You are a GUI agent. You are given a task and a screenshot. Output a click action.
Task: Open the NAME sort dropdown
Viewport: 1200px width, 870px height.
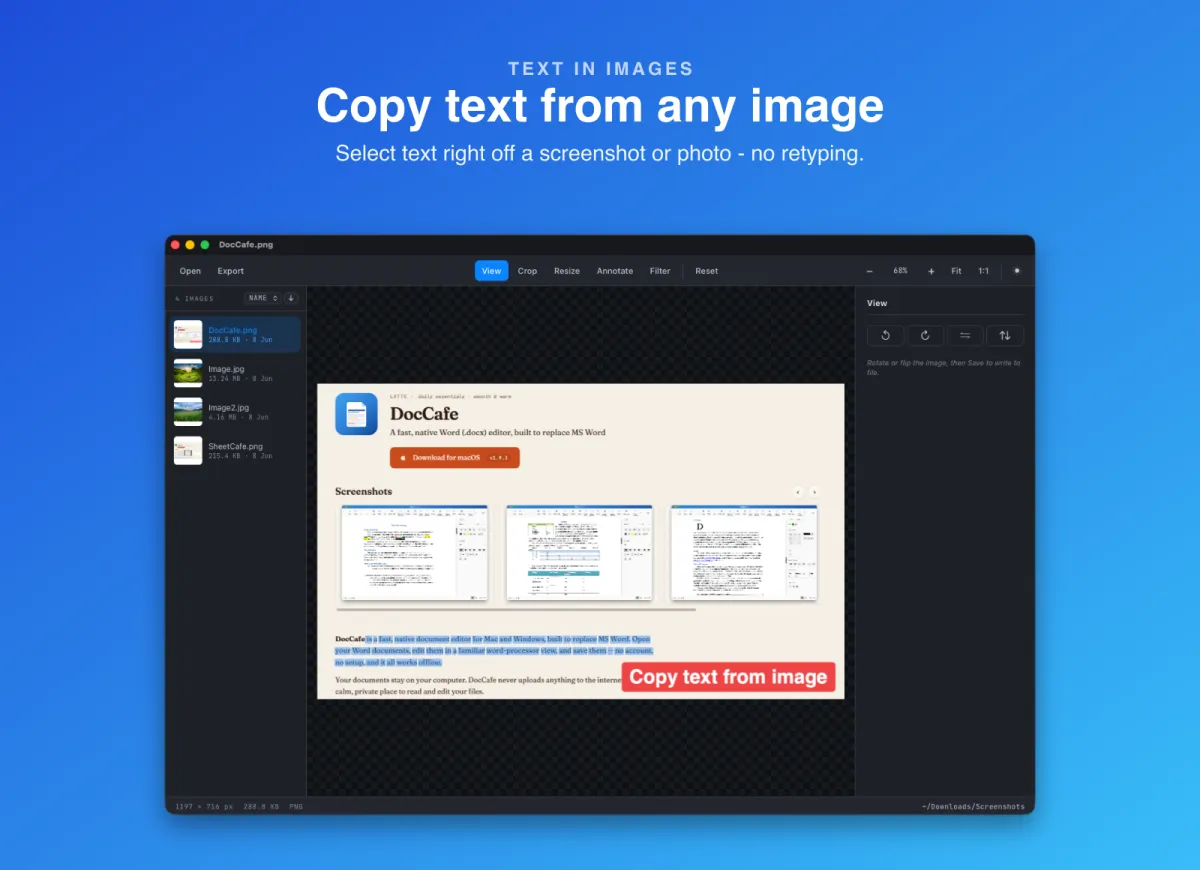(x=263, y=298)
